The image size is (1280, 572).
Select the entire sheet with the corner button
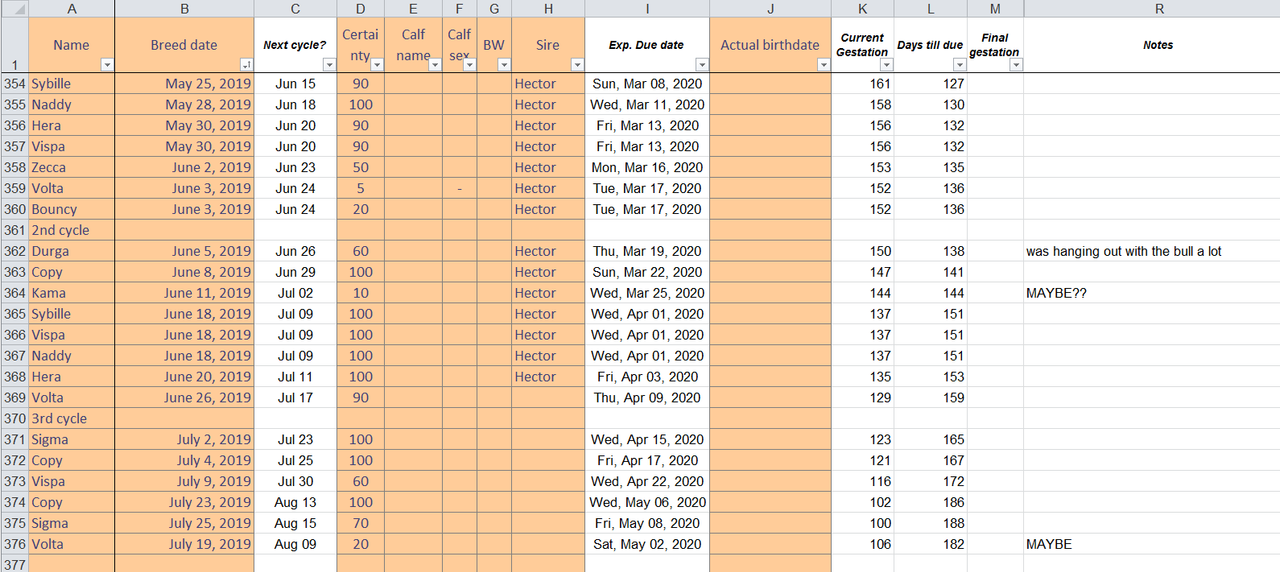[x=14, y=9]
